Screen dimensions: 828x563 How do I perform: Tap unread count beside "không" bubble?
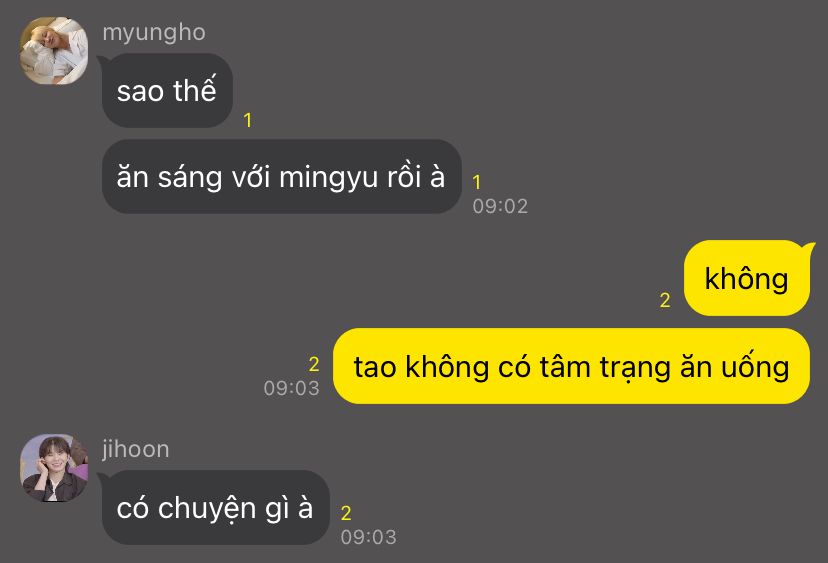[x=665, y=301]
